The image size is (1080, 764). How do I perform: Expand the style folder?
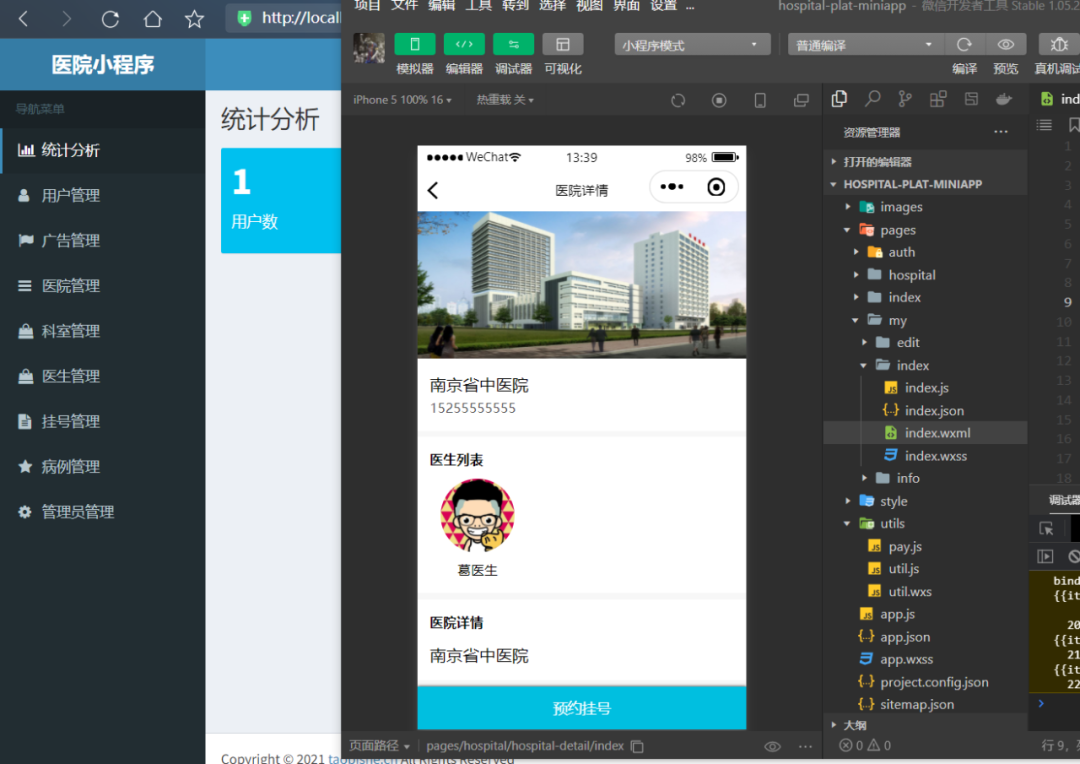(x=926, y=501)
